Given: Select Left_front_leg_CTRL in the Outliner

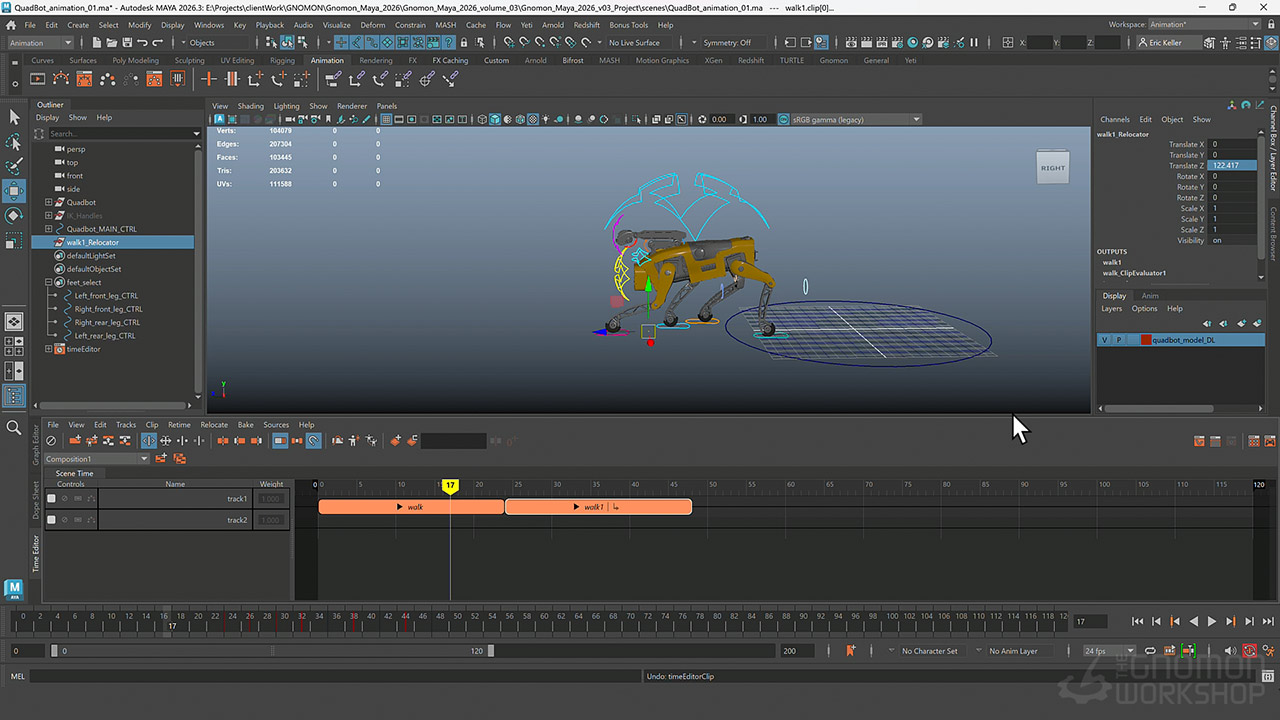Looking at the screenshot, I should (x=106, y=296).
